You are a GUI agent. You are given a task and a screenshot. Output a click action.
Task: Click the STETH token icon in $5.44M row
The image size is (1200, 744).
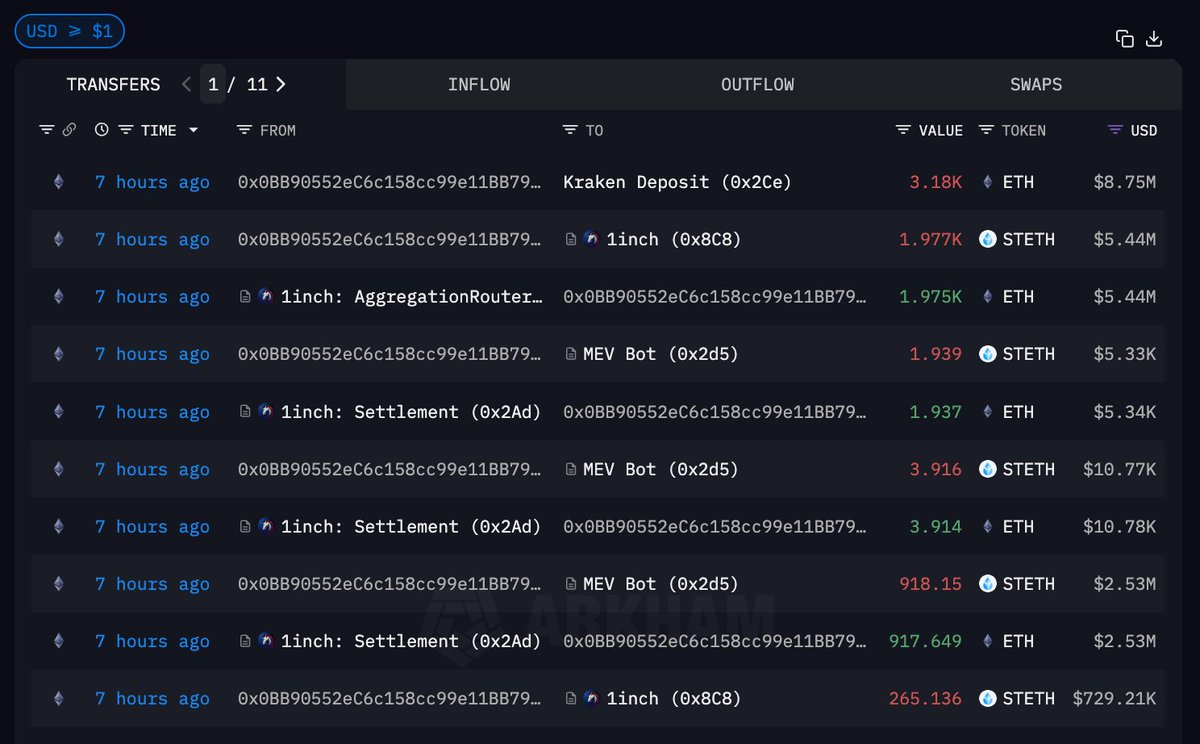987,239
